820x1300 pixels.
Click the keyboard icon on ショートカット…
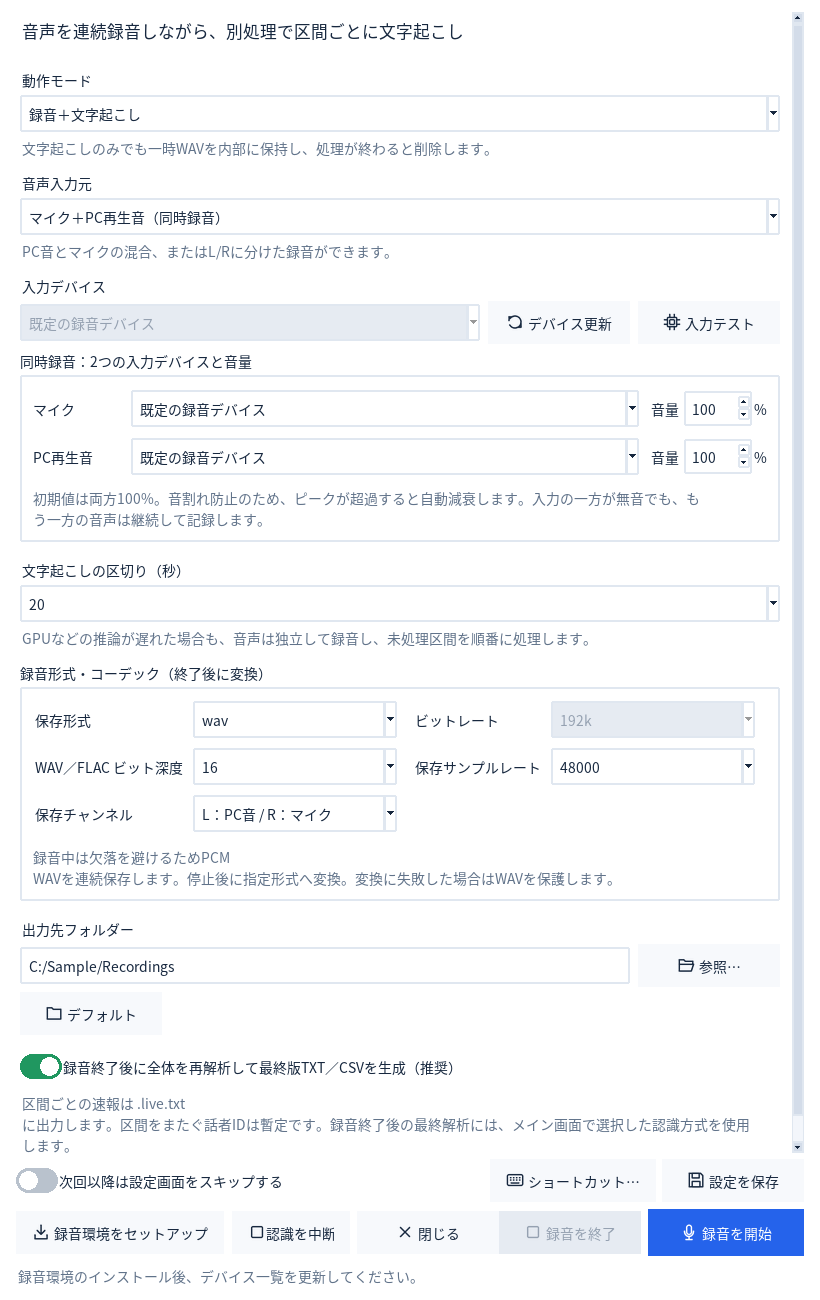(x=515, y=1181)
